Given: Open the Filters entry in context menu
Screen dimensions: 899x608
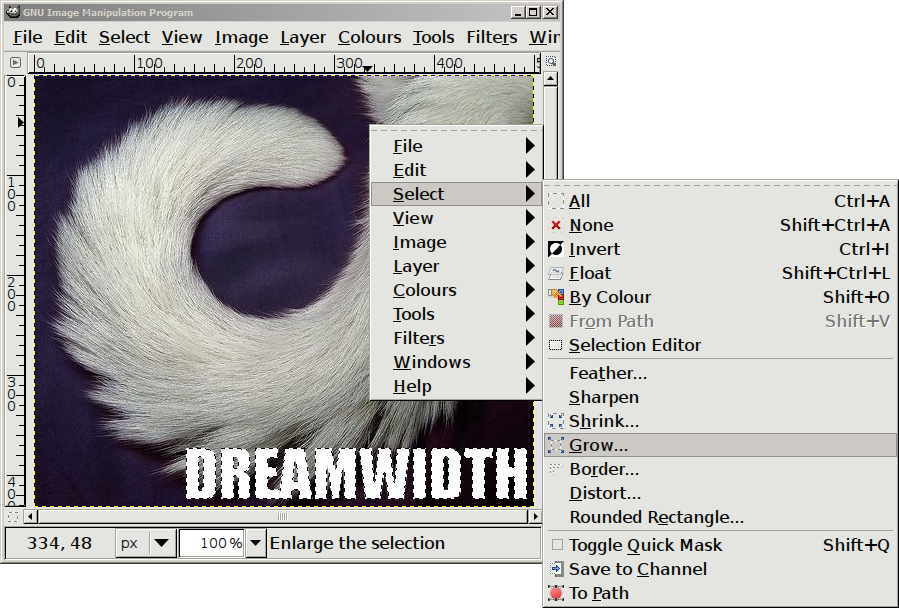Looking at the screenshot, I should (x=456, y=338).
